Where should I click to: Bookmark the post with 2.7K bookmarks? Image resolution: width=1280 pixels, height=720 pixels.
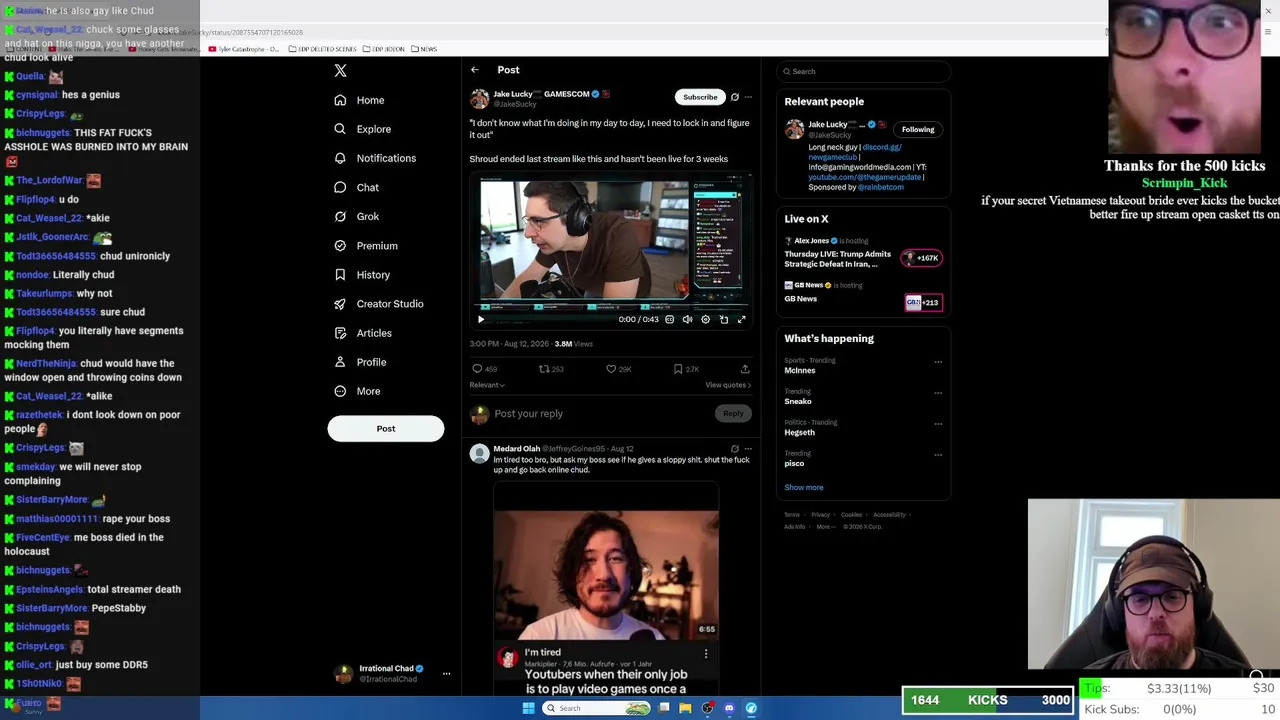[678, 369]
